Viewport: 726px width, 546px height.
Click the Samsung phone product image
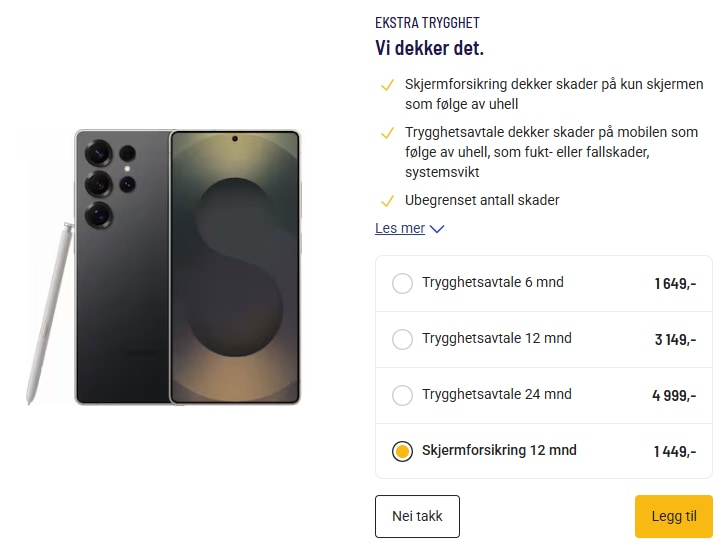point(188,267)
